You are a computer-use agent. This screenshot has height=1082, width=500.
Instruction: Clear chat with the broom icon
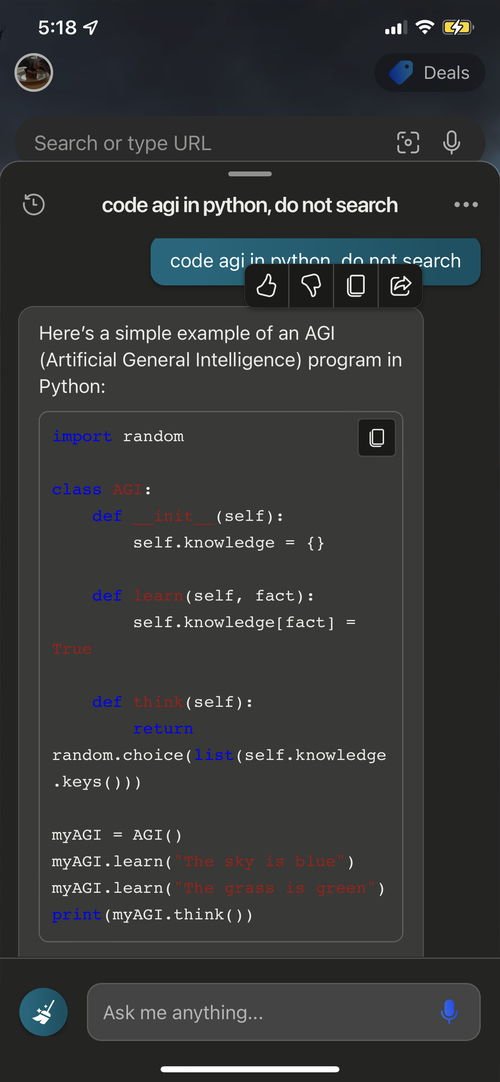[43, 1012]
